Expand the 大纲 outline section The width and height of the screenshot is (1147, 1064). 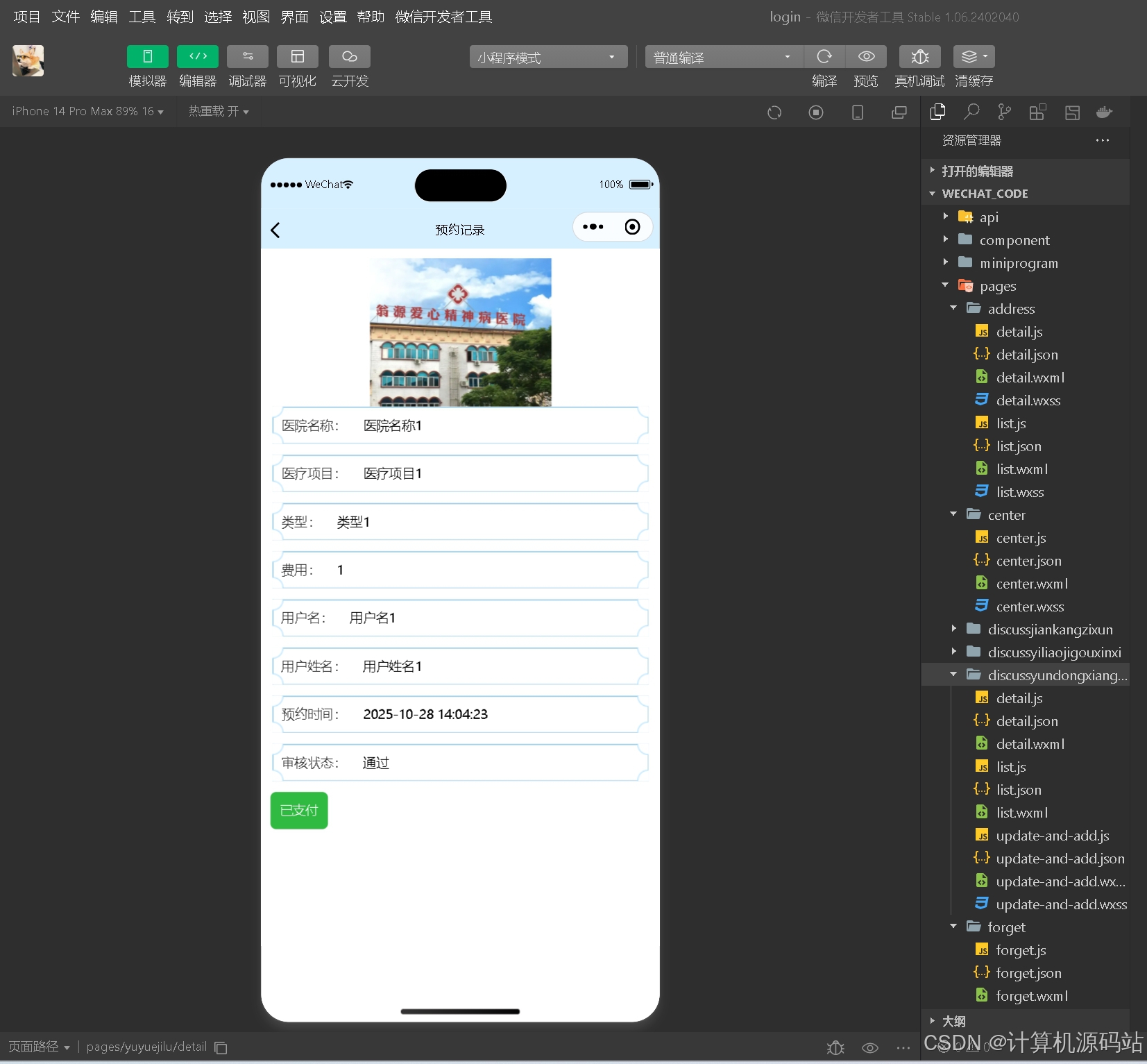click(1026, 1021)
